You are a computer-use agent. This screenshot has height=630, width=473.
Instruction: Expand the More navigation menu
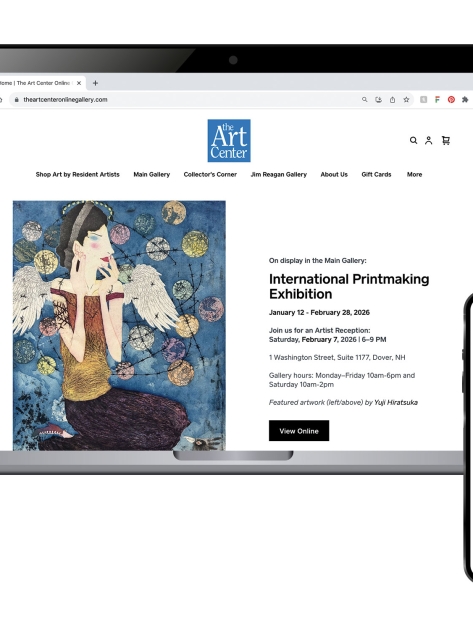pos(414,174)
